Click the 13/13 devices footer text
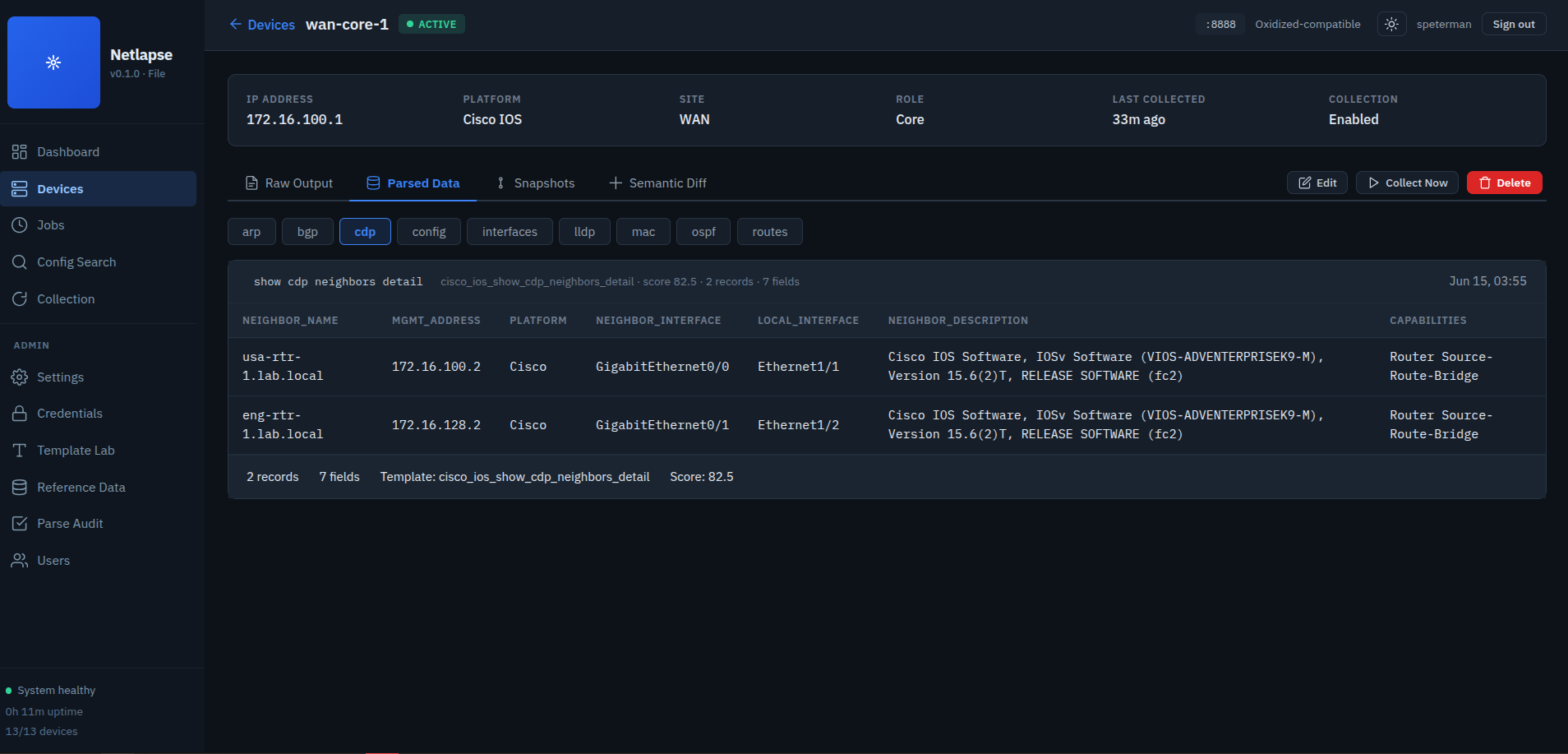This screenshot has height=754, width=1568. (42, 732)
